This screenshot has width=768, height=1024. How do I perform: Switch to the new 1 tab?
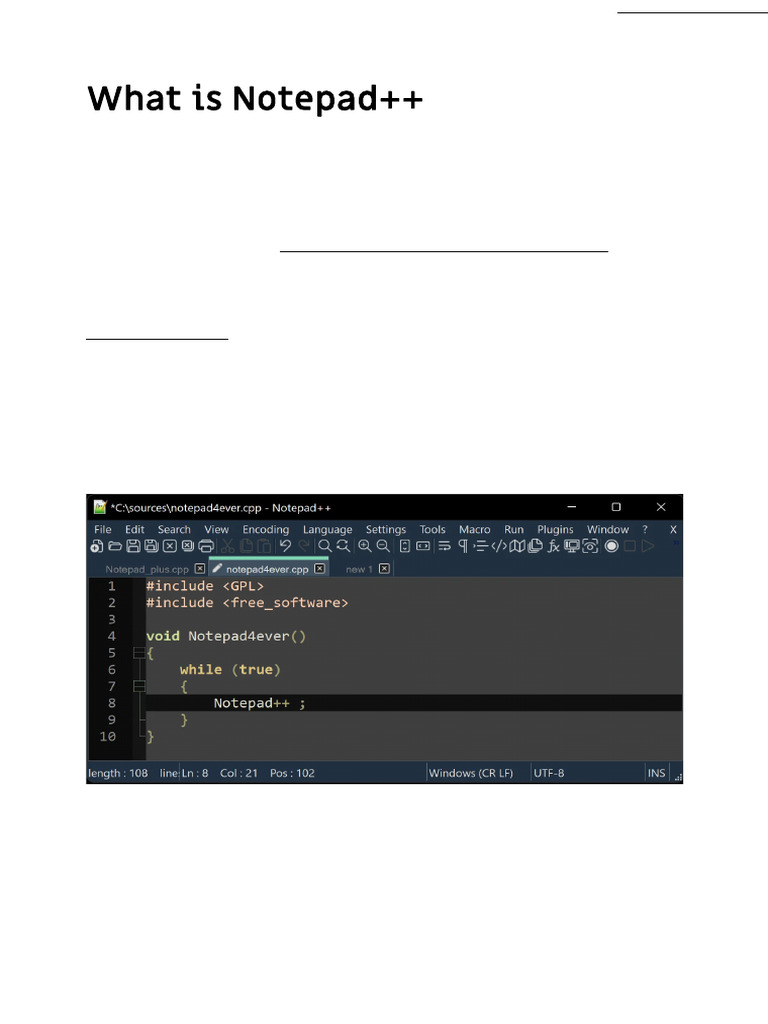click(x=359, y=569)
